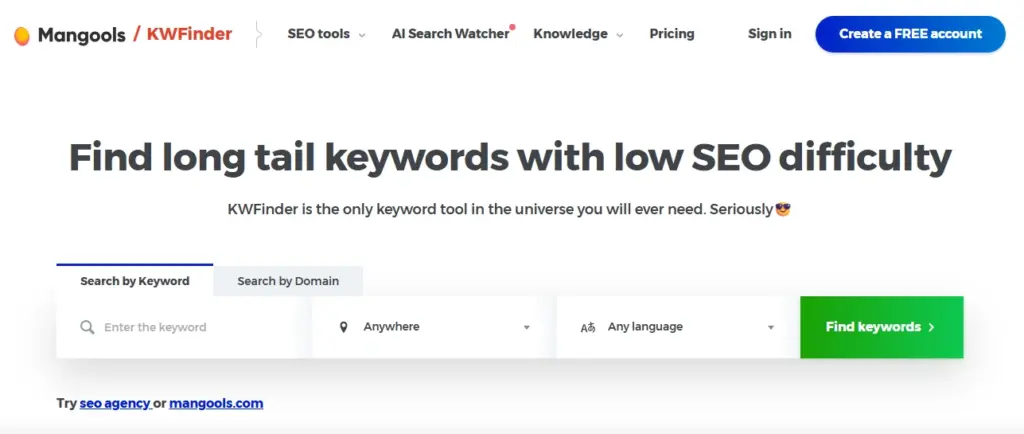Click the arrow inside Find keywords button

(931, 327)
